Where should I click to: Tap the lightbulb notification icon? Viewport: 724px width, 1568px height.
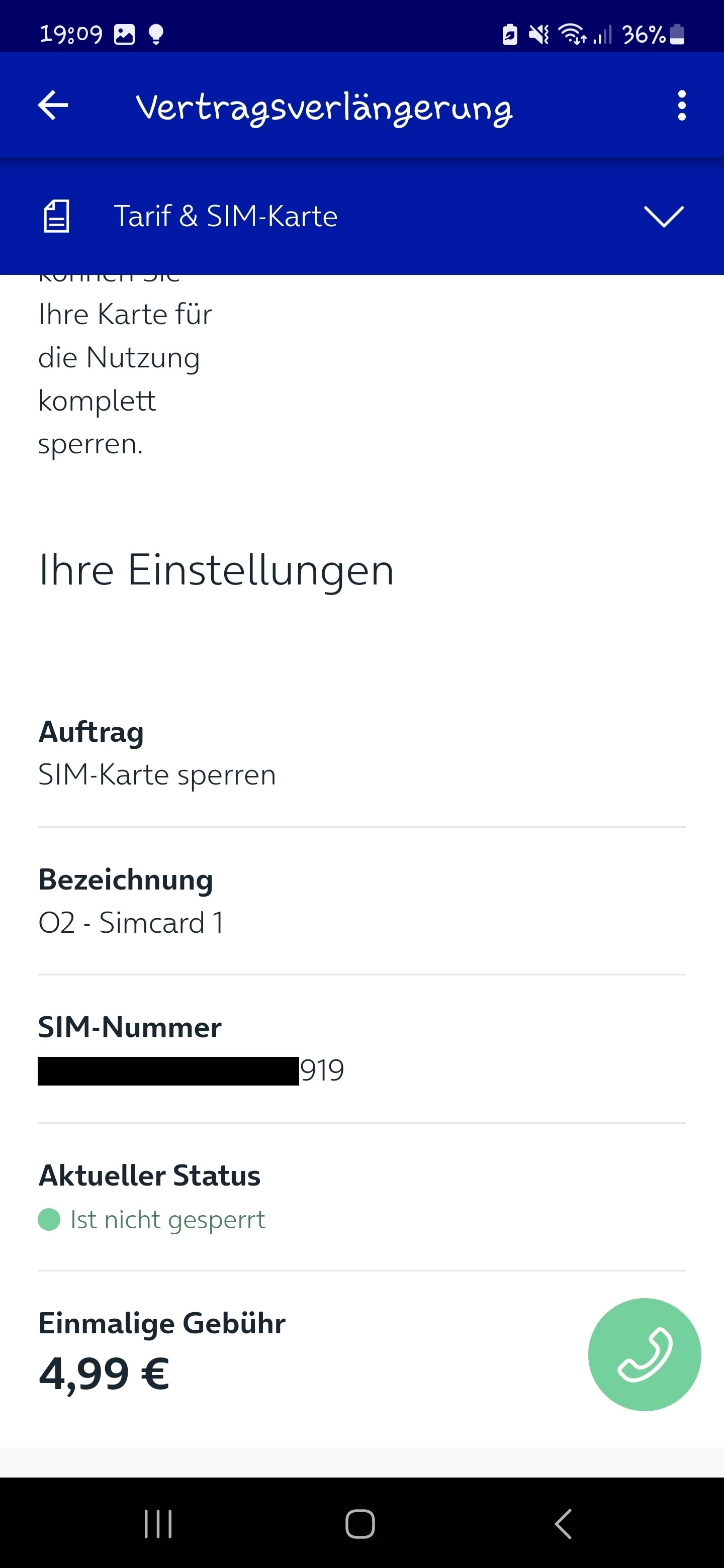coord(156,34)
